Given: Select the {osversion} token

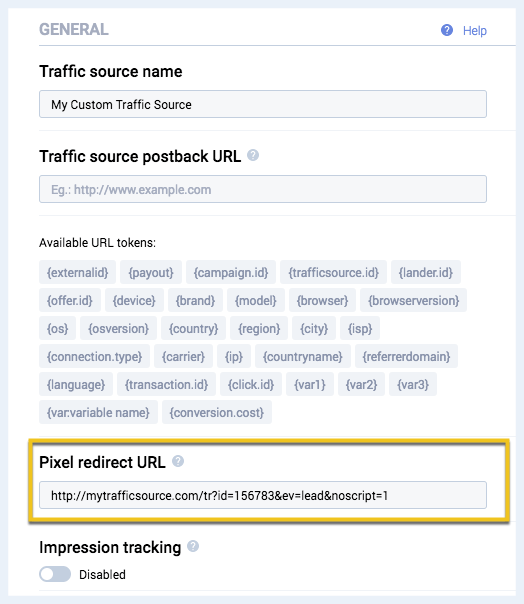Looking at the screenshot, I should click(118, 328).
